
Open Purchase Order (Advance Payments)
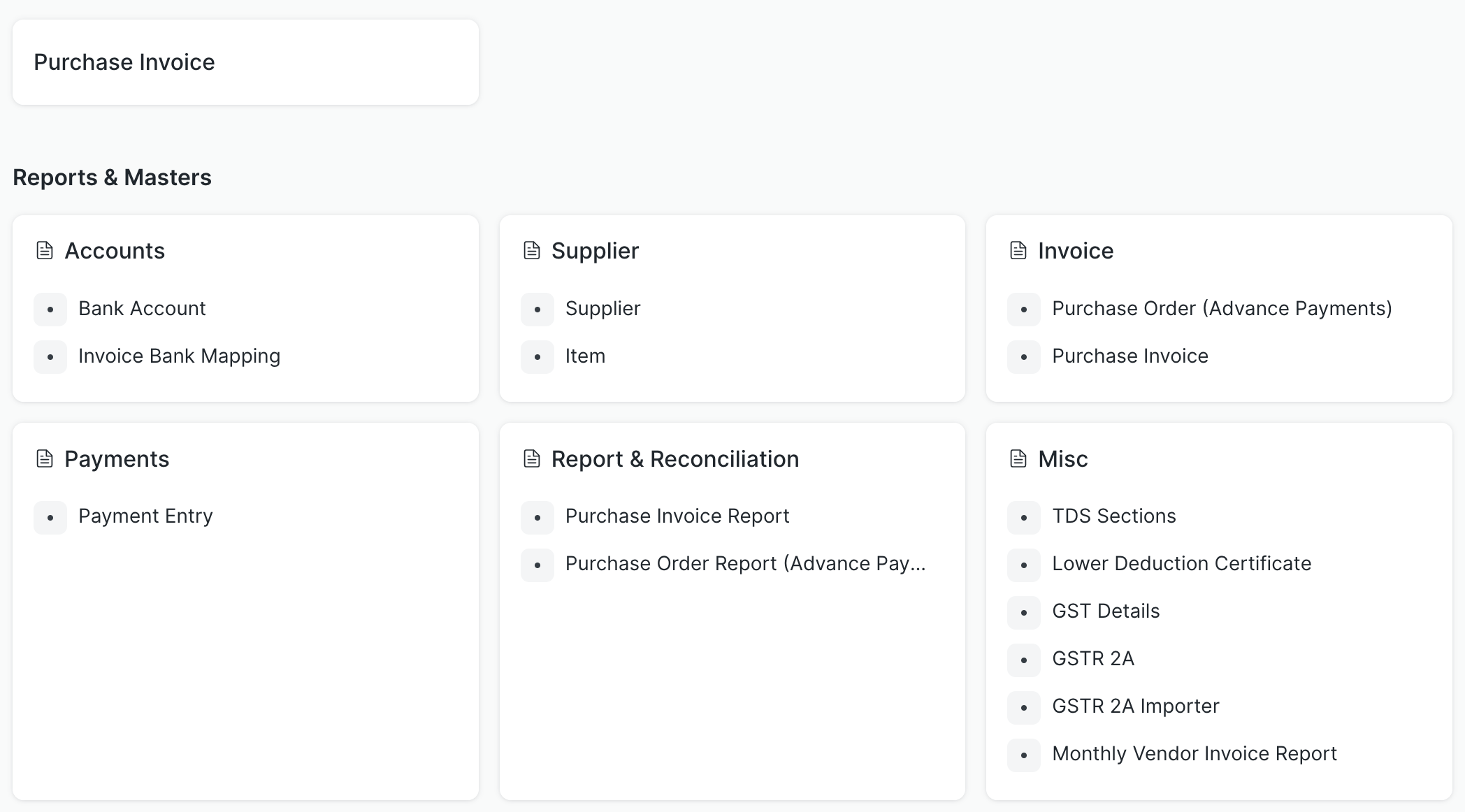pyautogui.click(x=1222, y=309)
